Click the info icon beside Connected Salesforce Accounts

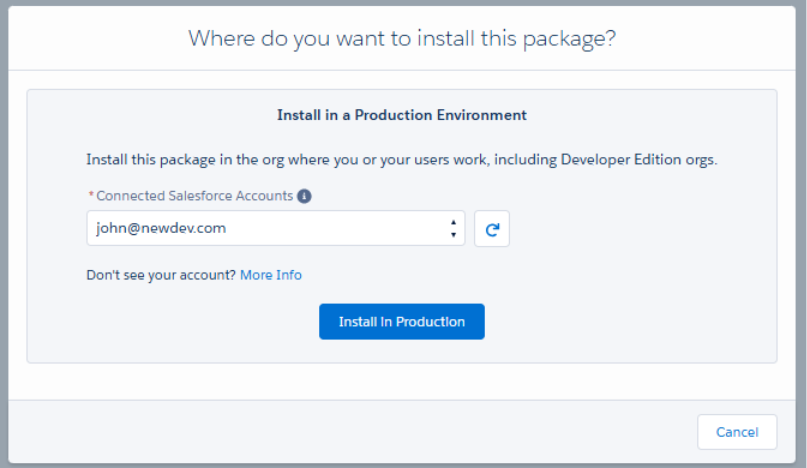point(305,196)
